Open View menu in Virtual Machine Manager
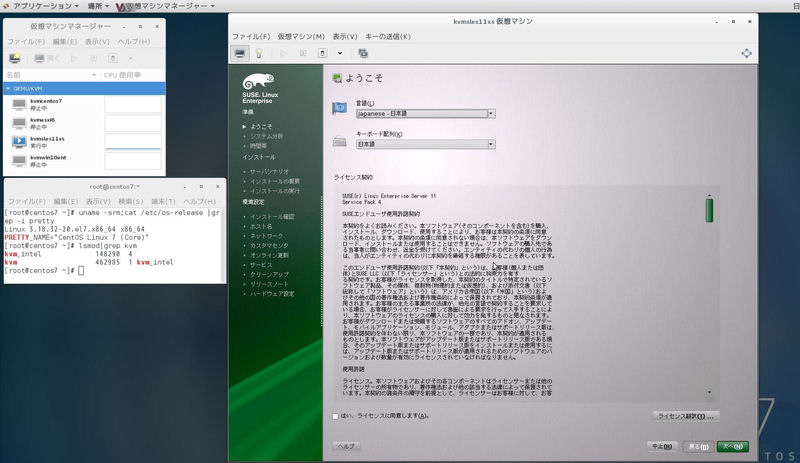Image resolution: width=800 pixels, height=463 pixels. click(x=97, y=42)
